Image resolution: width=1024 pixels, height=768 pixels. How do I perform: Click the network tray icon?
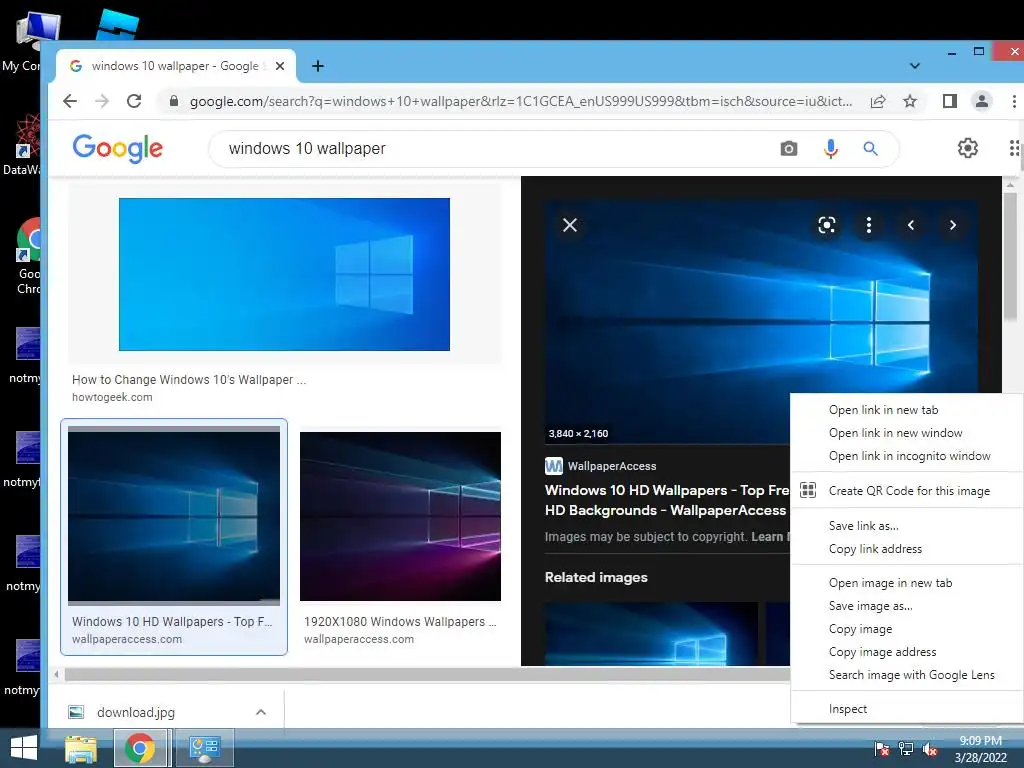click(x=906, y=748)
